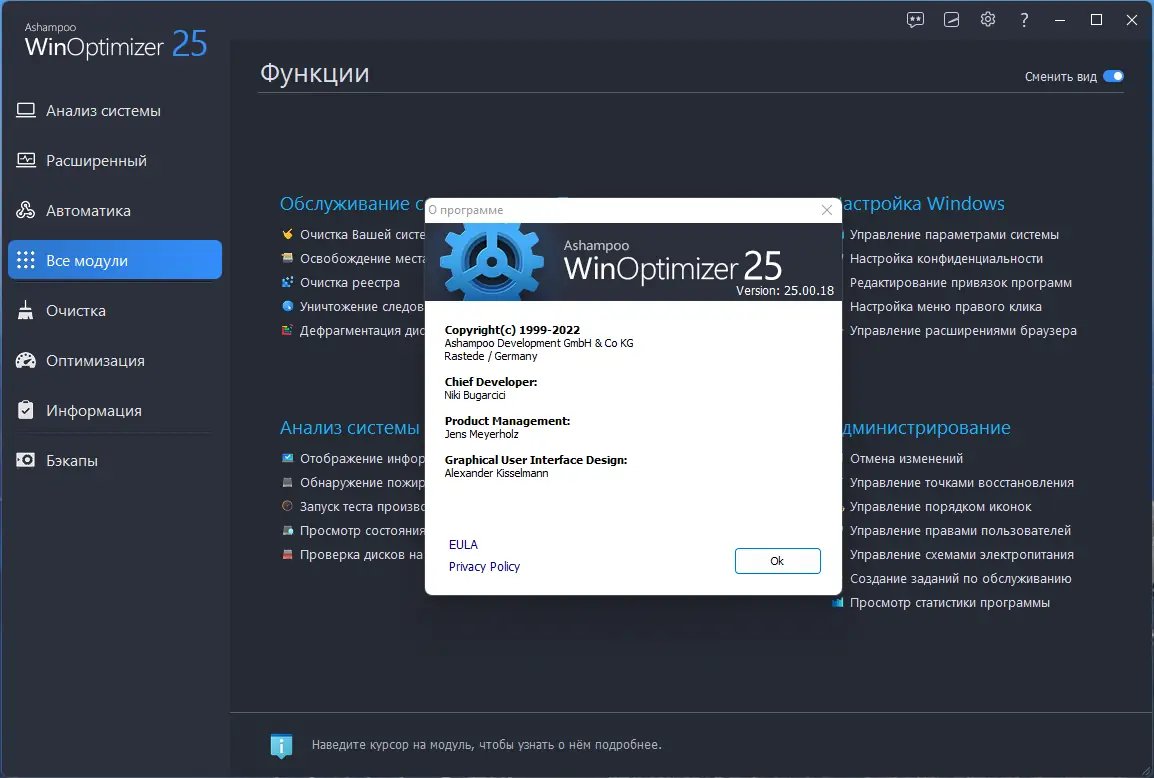Click icon beside Проверка дисков
This screenshot has width=1154, height=778.
coord(287,554)
